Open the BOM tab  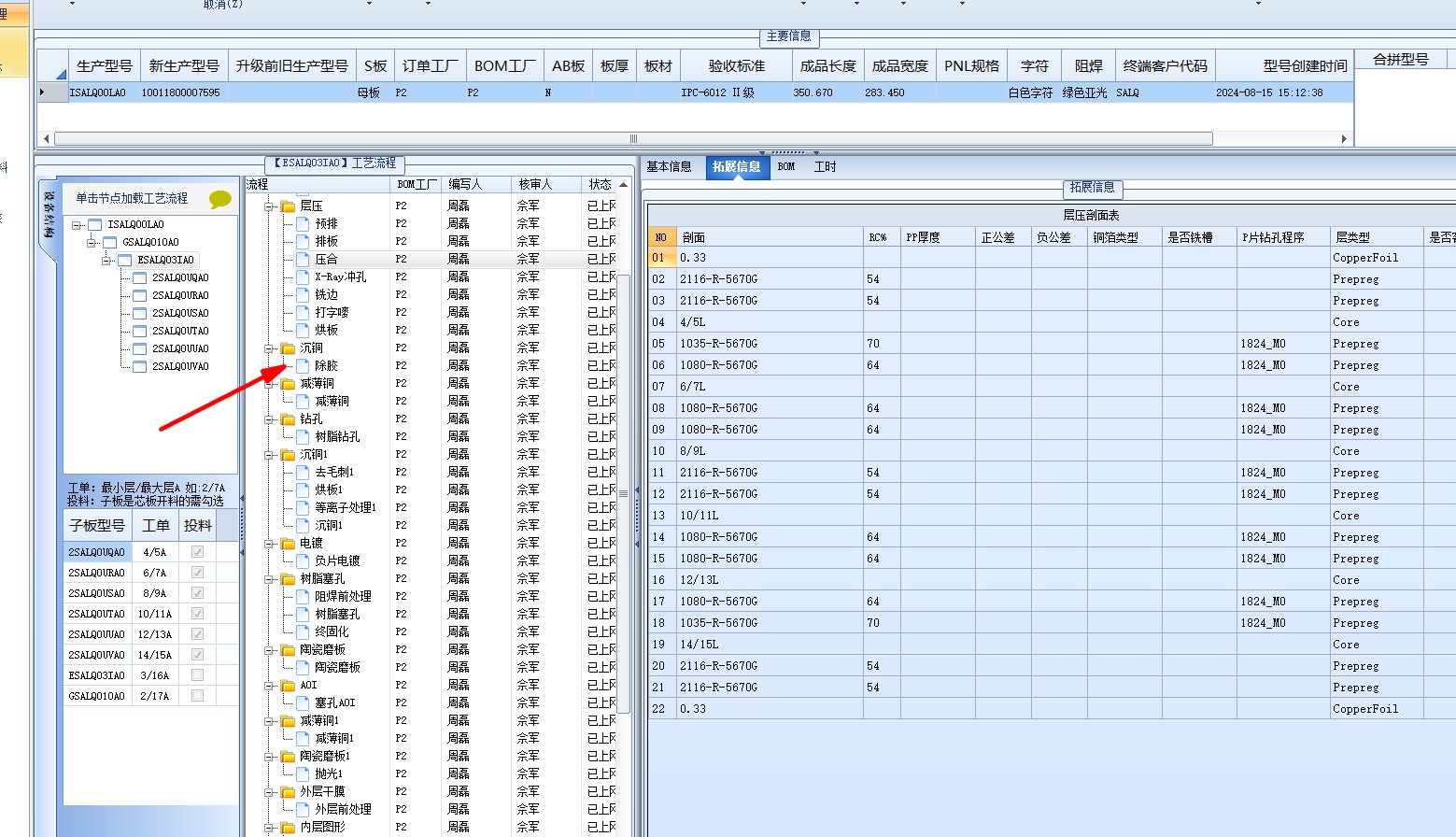point(786,167)
